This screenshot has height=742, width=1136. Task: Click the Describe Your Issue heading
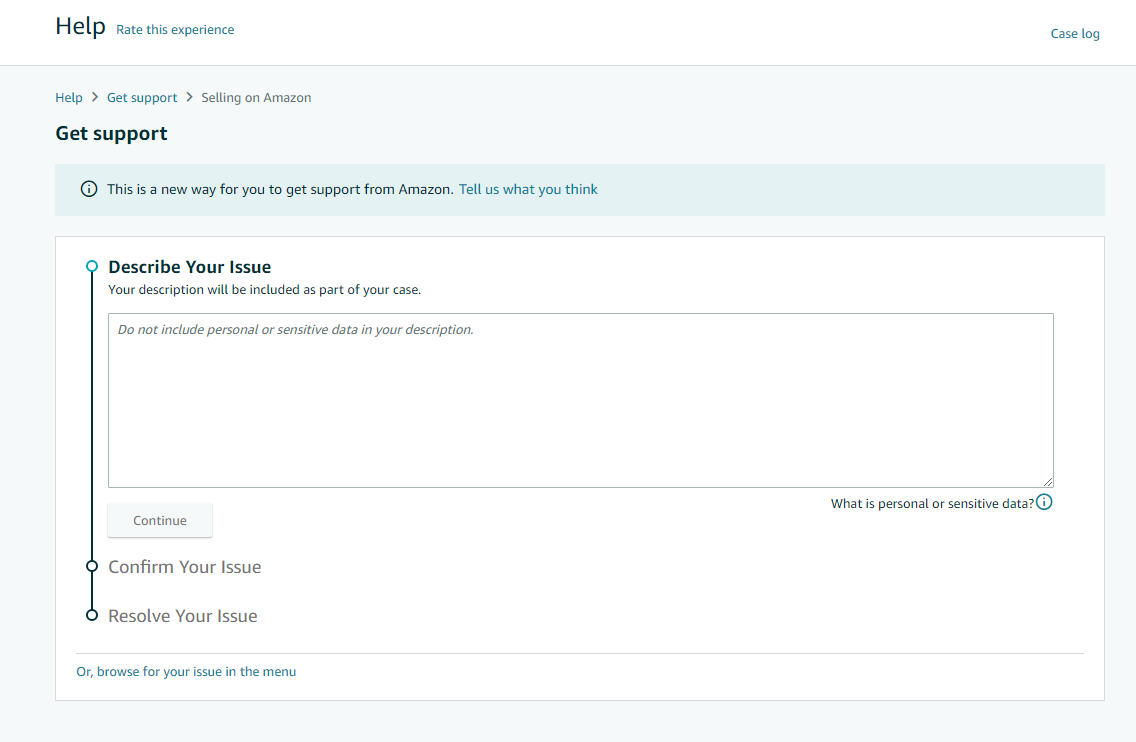point(189,267)
